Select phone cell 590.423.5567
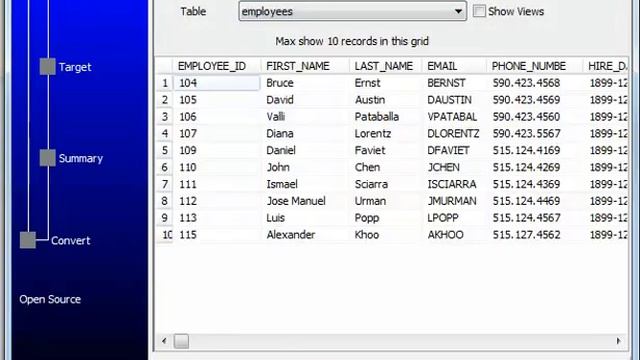The image size is (640, 360). coord(535,133)
